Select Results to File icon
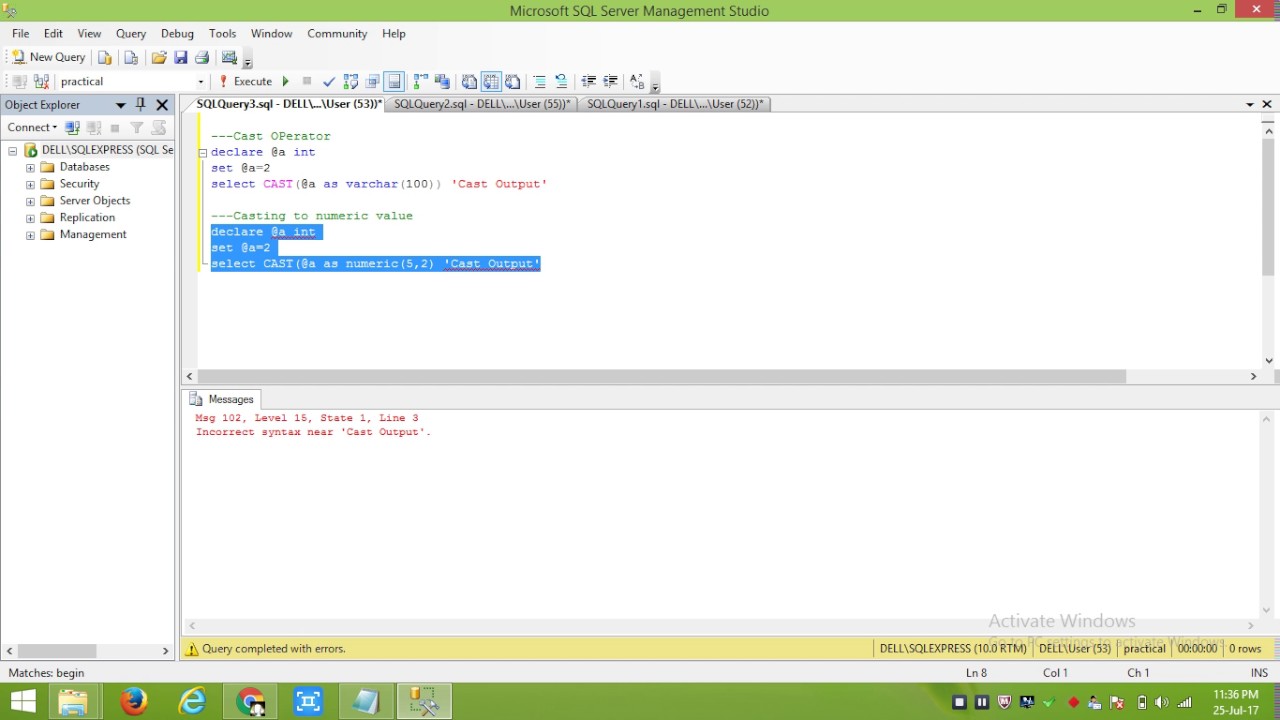 click(512, 82)
